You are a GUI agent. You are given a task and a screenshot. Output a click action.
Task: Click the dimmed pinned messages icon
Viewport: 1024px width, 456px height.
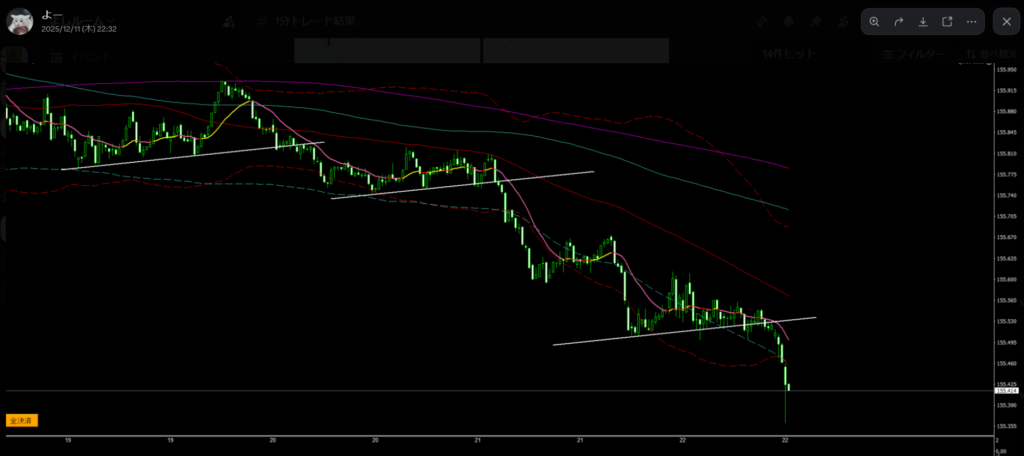pos(816,22)
